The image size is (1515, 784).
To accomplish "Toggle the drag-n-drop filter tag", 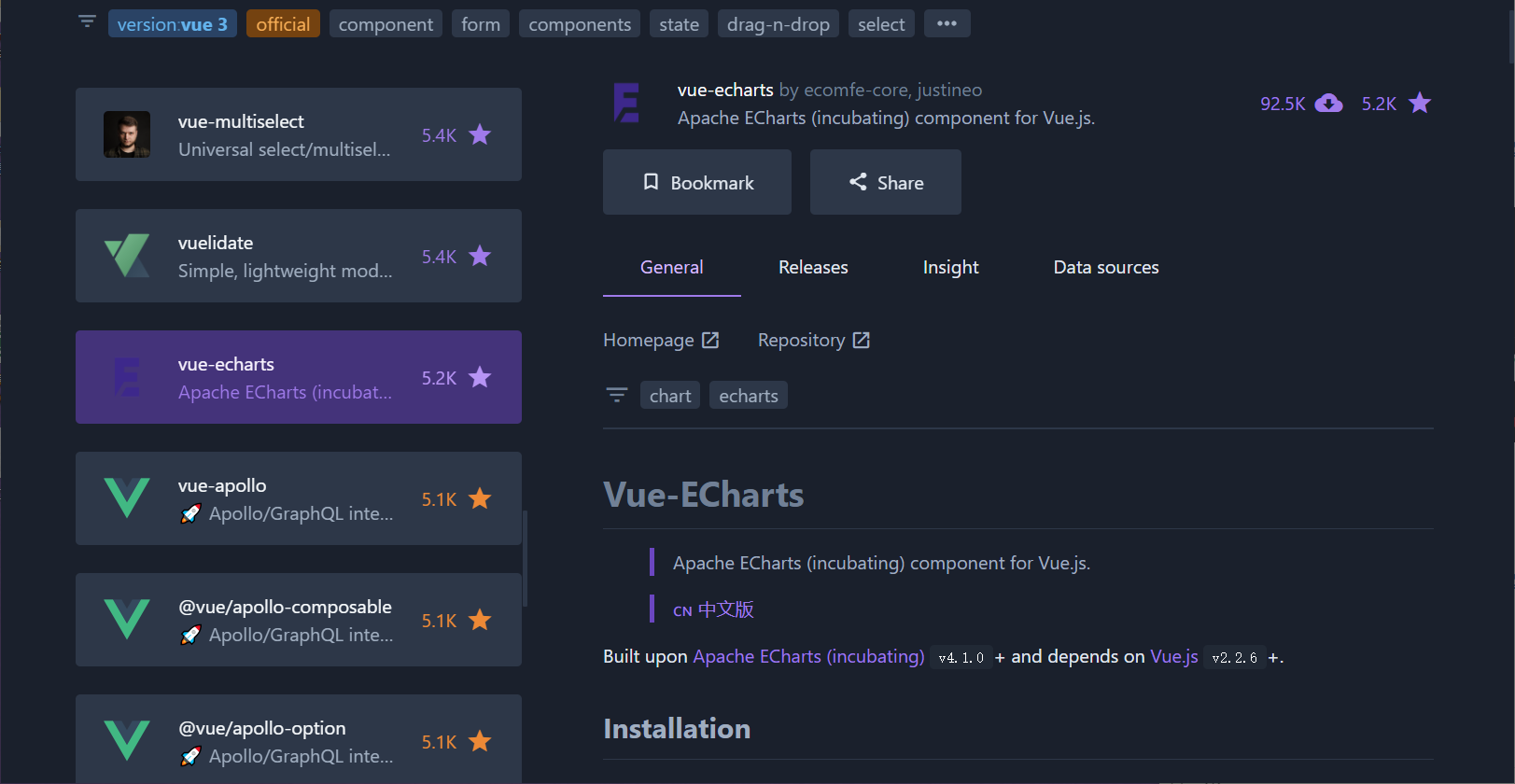I will (779, 24).
